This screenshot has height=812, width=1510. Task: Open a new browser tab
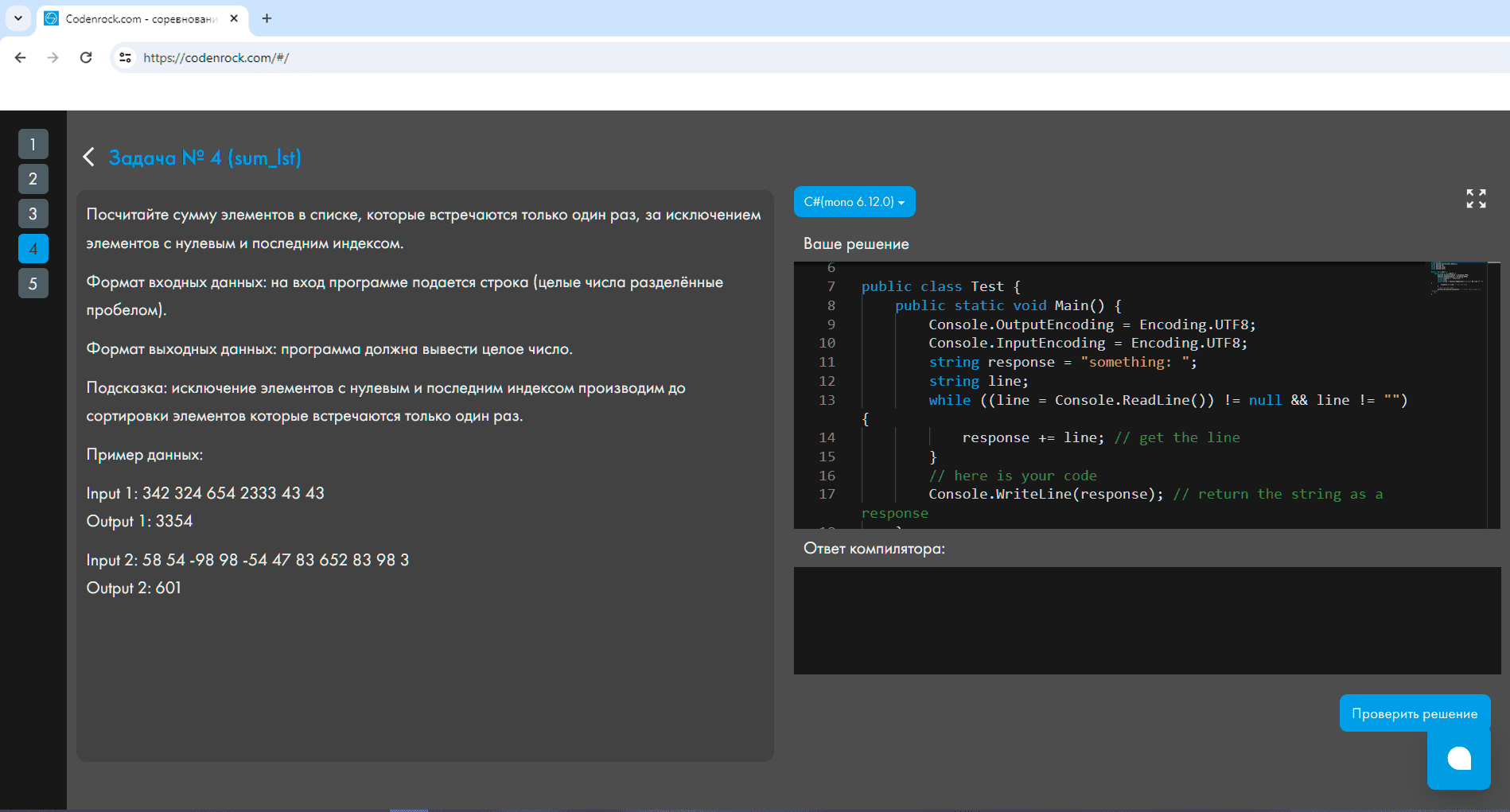pos(267,18)
